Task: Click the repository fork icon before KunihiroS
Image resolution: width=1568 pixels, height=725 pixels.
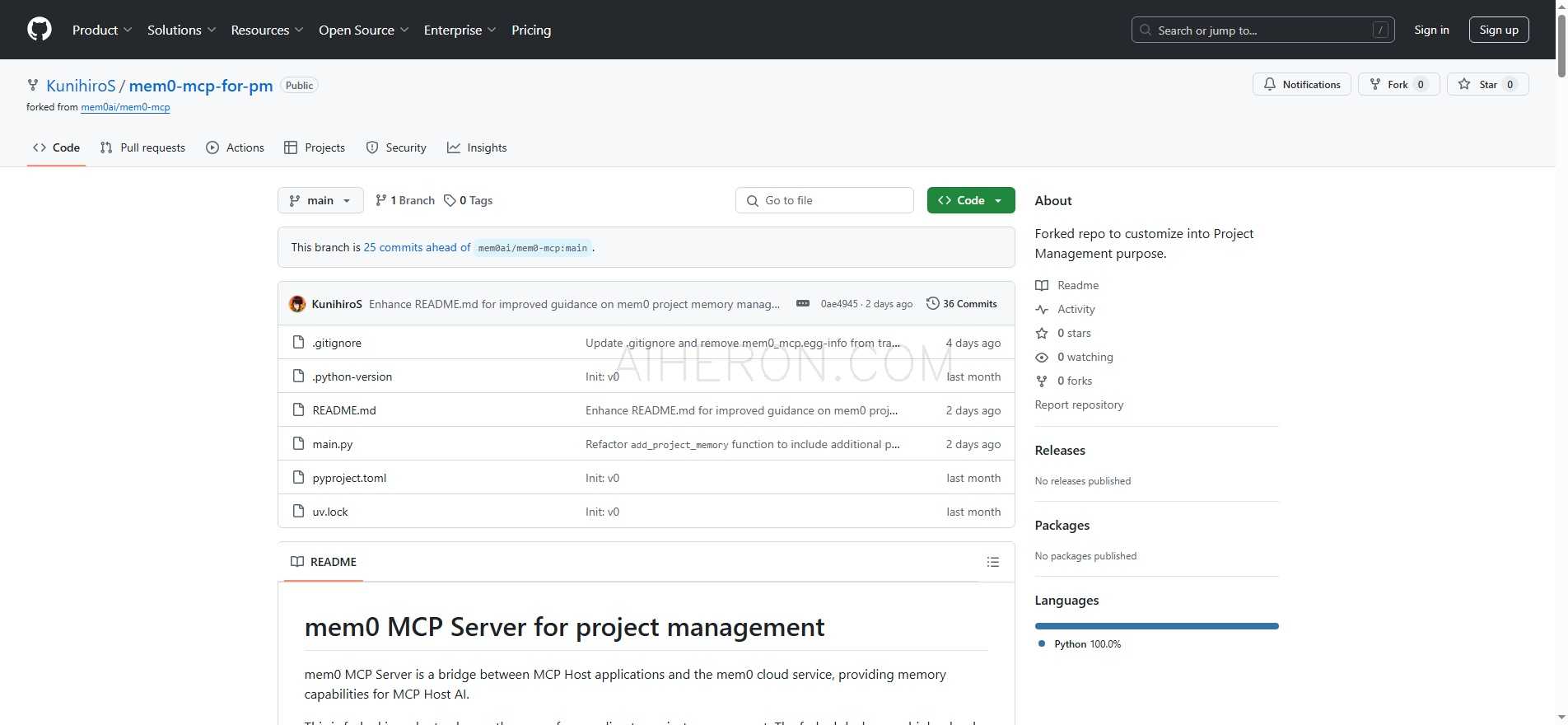Action: click(x=33, y=86)
